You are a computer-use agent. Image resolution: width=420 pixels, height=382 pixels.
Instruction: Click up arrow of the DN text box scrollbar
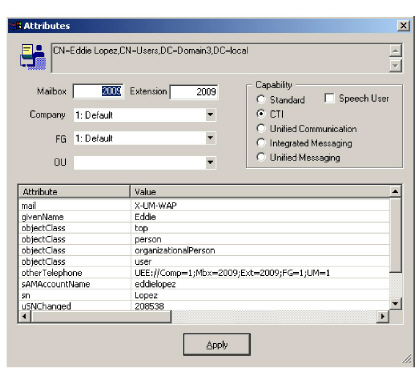(395, 51)
